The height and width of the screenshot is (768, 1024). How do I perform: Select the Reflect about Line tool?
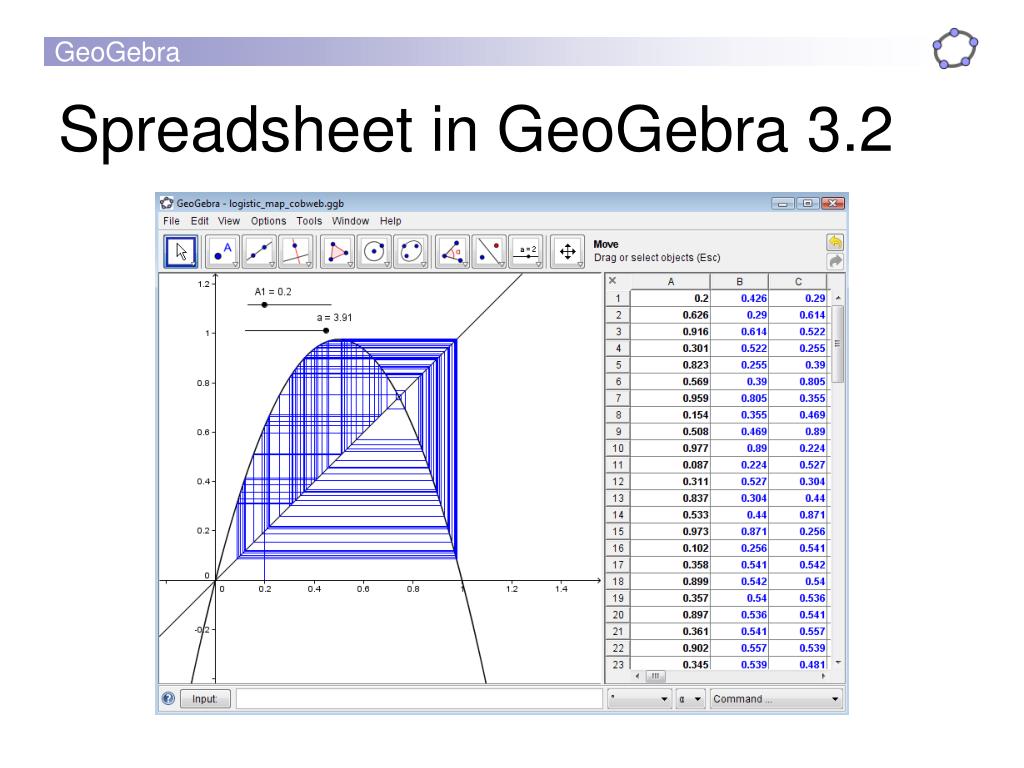pos(488,251)
